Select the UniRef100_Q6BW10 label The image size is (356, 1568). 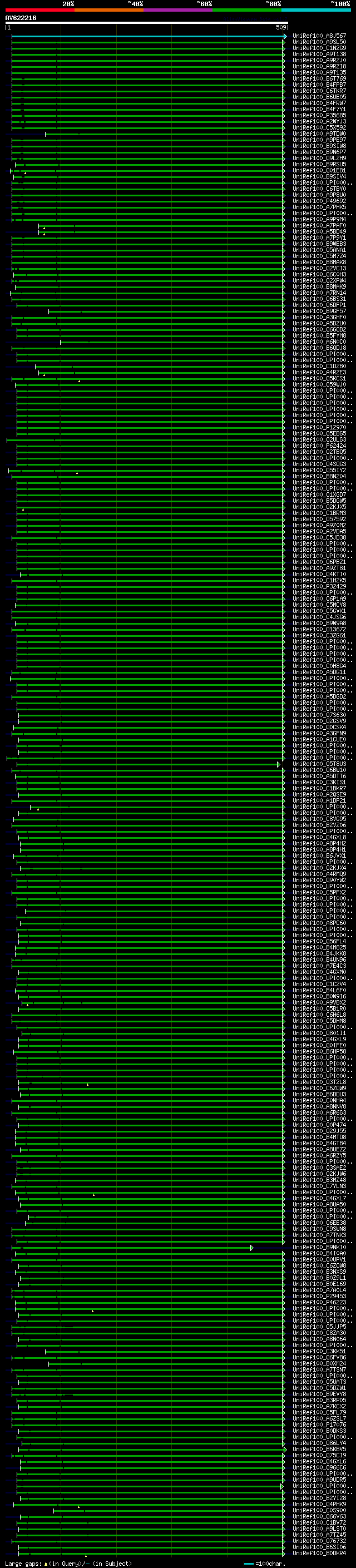point(319,770)
